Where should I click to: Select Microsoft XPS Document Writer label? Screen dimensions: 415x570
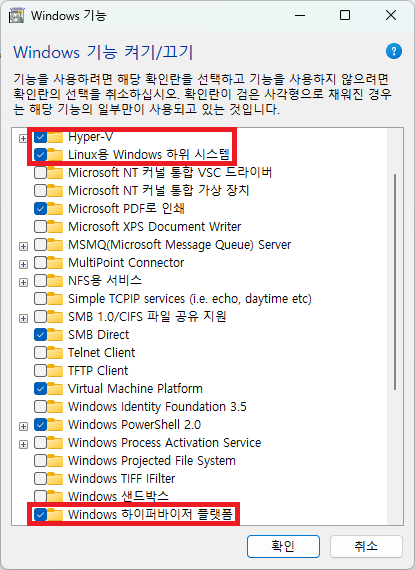click(x=154, y=227)
